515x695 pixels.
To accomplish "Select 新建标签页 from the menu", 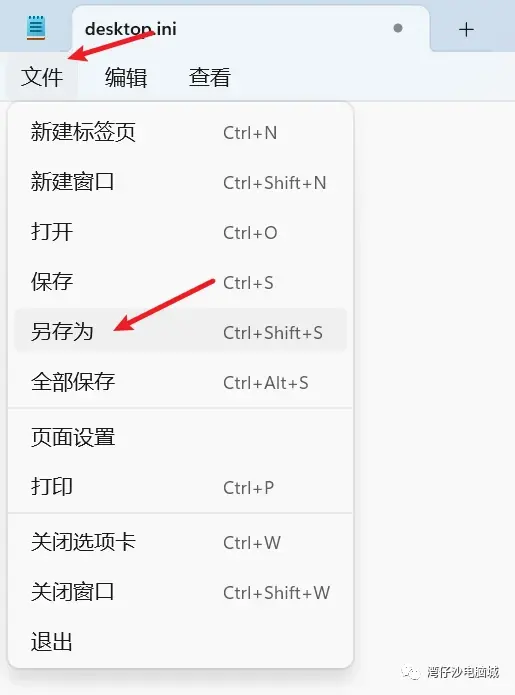I will coord(180,132).
